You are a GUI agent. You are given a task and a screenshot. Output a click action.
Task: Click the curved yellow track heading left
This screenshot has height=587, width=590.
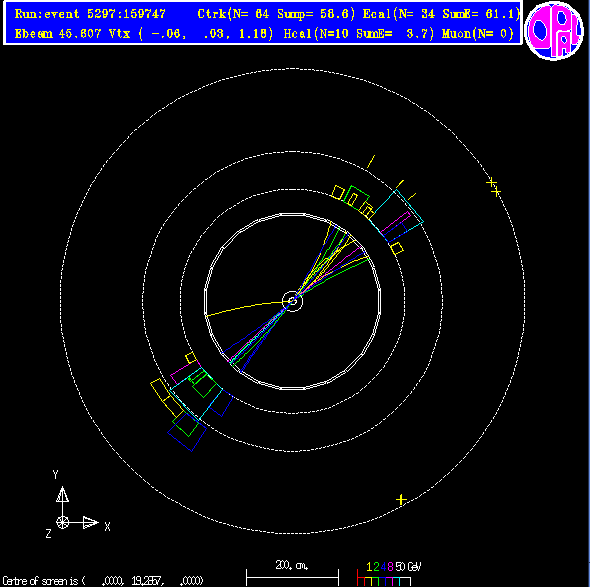coord(246,307)
